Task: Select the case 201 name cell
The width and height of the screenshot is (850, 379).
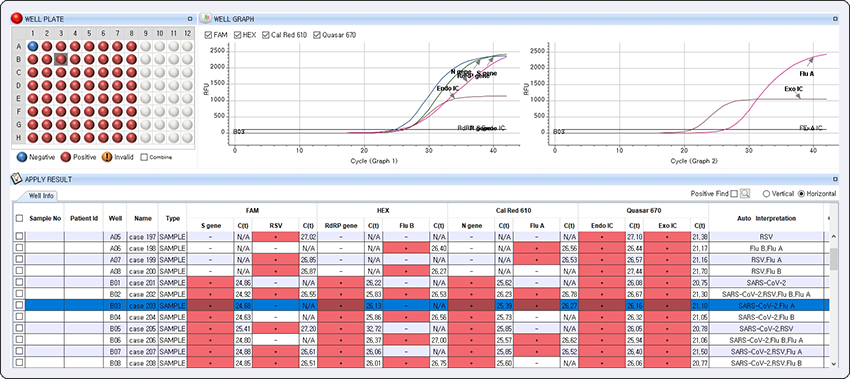Action: coord(142,282)
